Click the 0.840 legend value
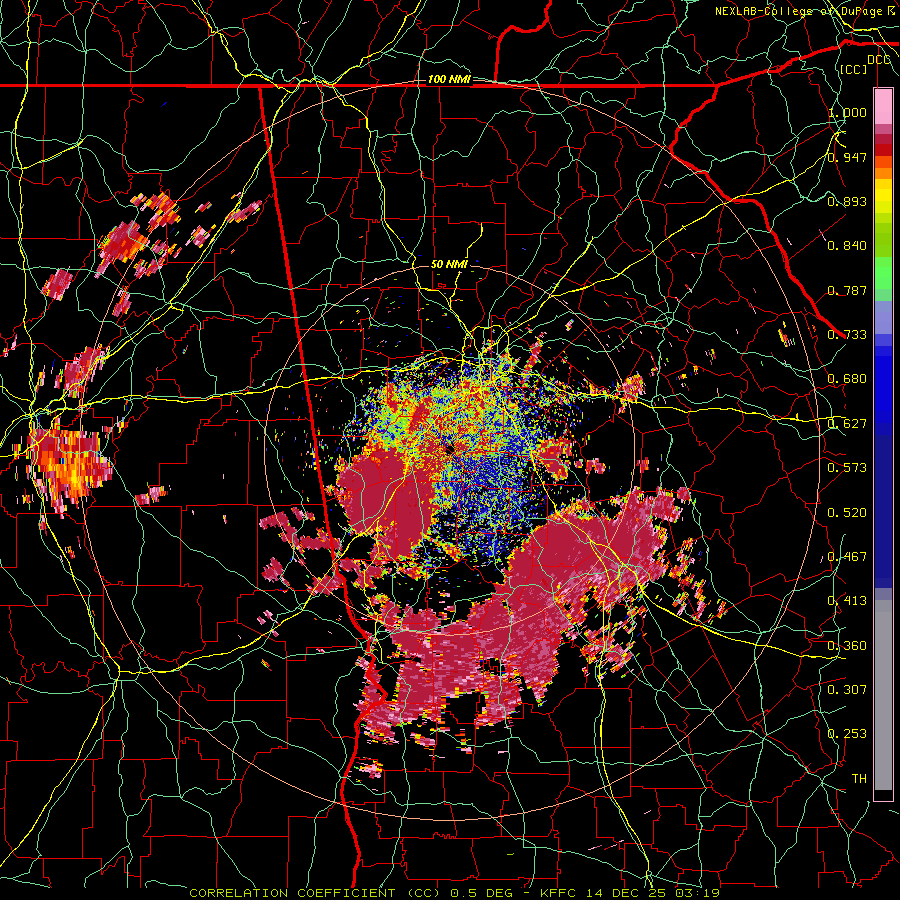Screen dimensions: 900x900 [847, 246]
